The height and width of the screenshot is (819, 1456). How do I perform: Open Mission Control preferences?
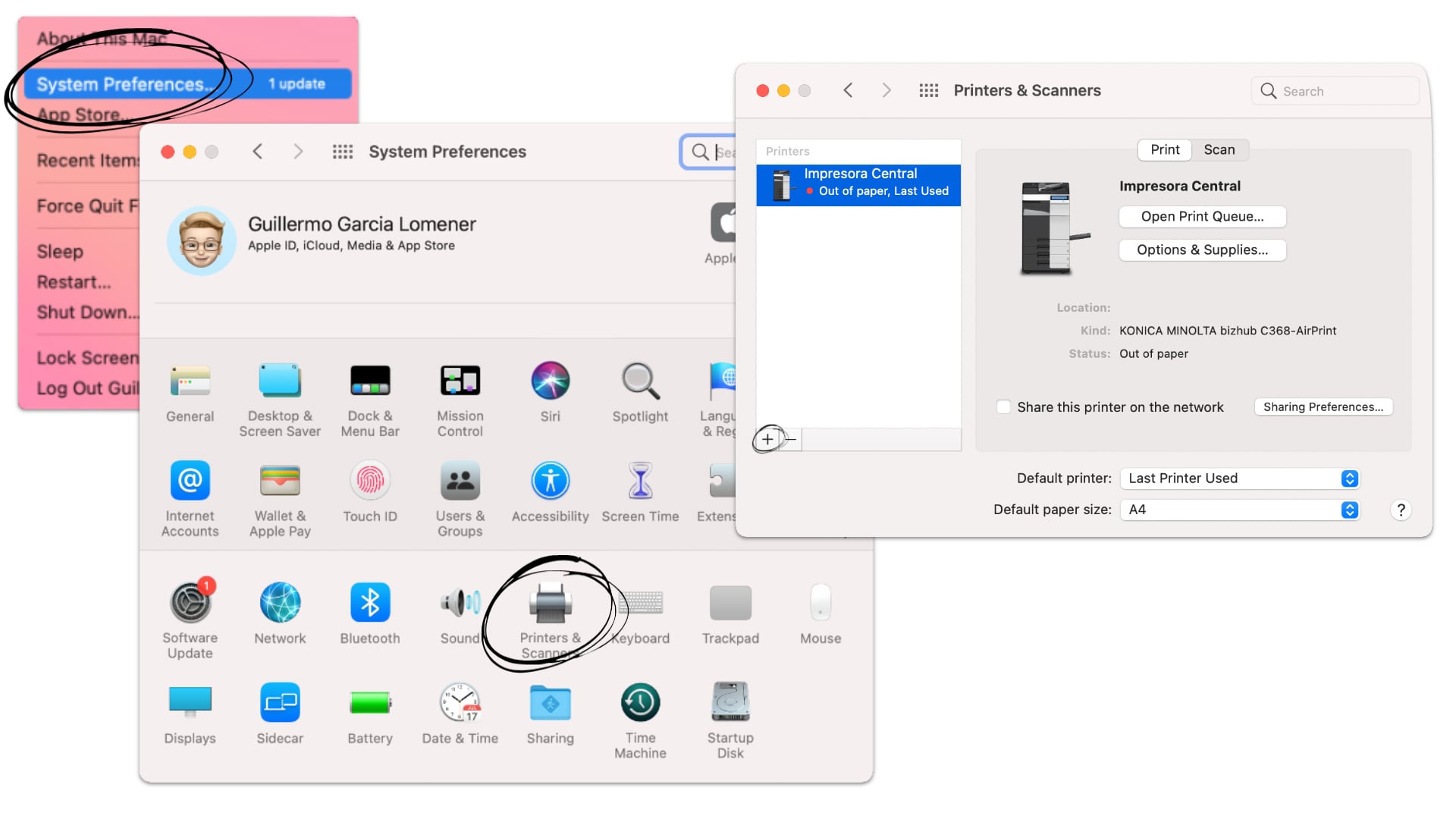[460, 399]
